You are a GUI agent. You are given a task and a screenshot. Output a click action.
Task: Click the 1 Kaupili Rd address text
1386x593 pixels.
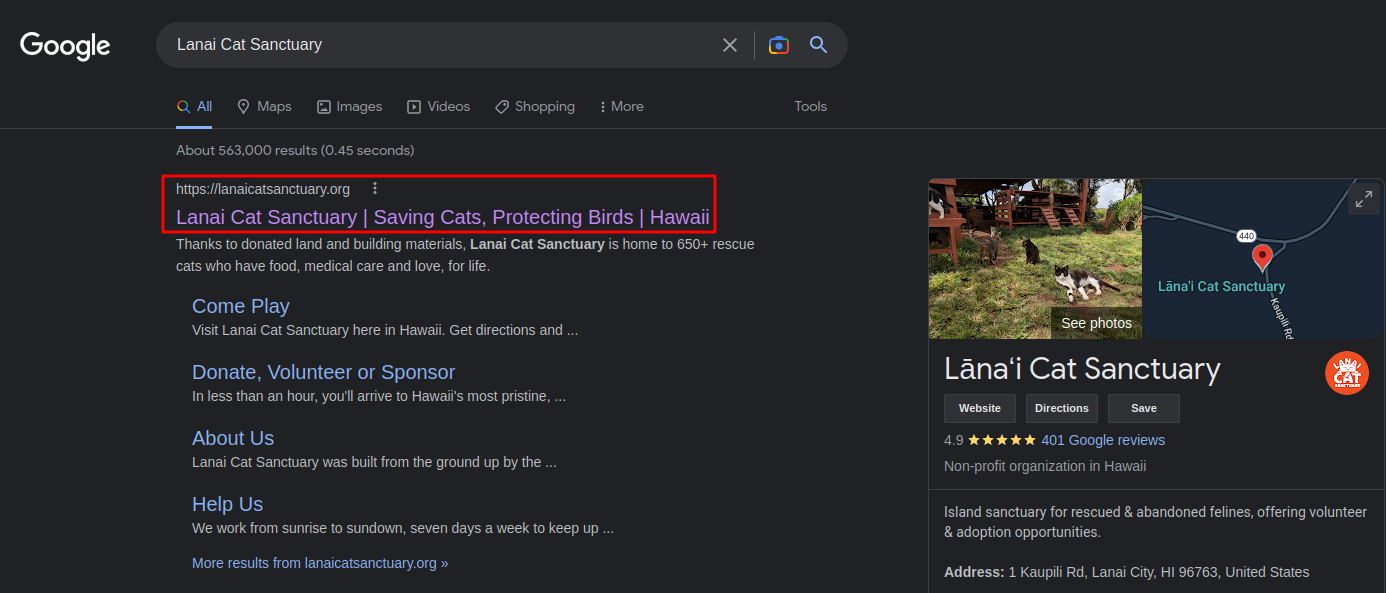pyautogui.click(x=1158, y=572)
